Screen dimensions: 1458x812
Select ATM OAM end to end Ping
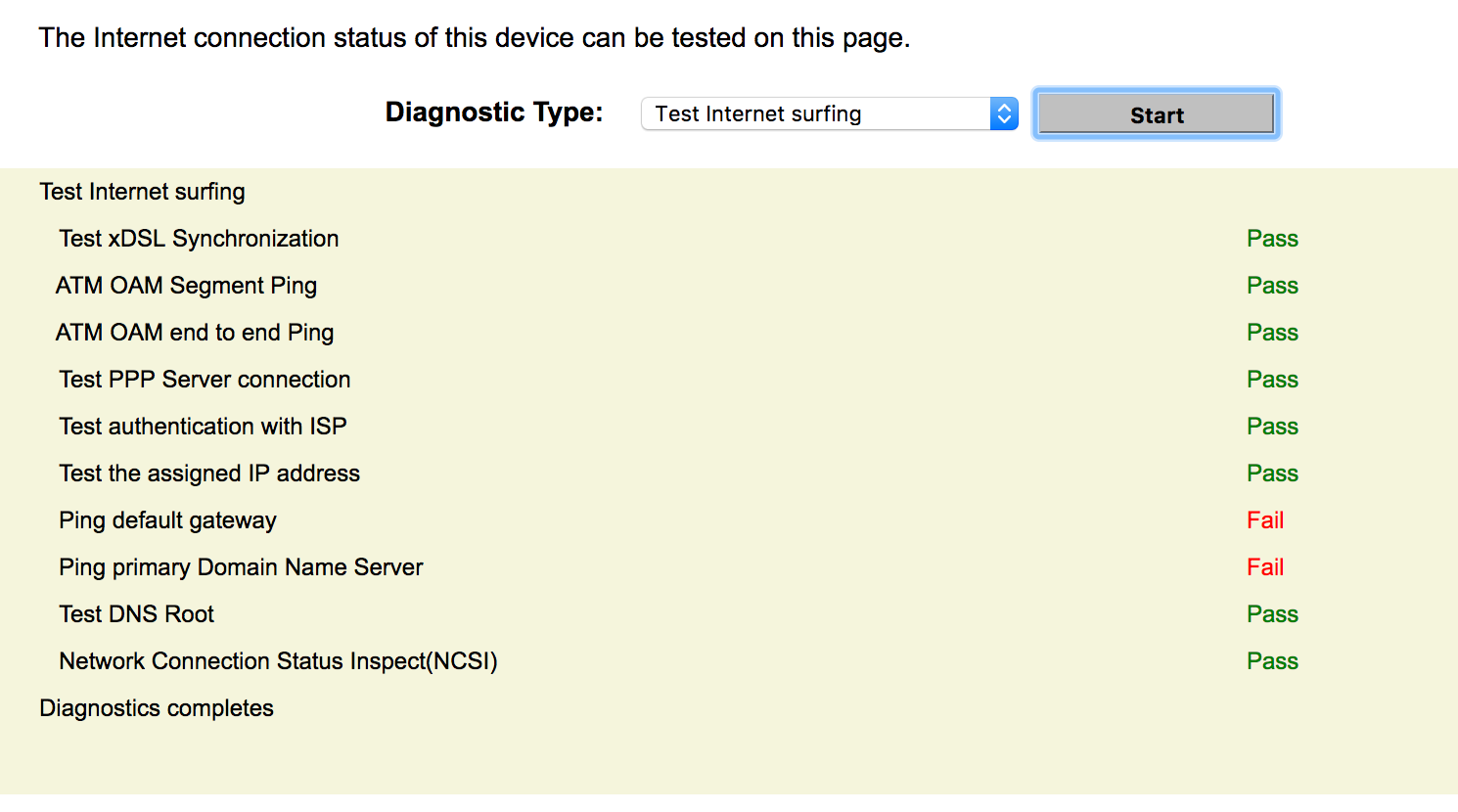(x=195, y=333)
